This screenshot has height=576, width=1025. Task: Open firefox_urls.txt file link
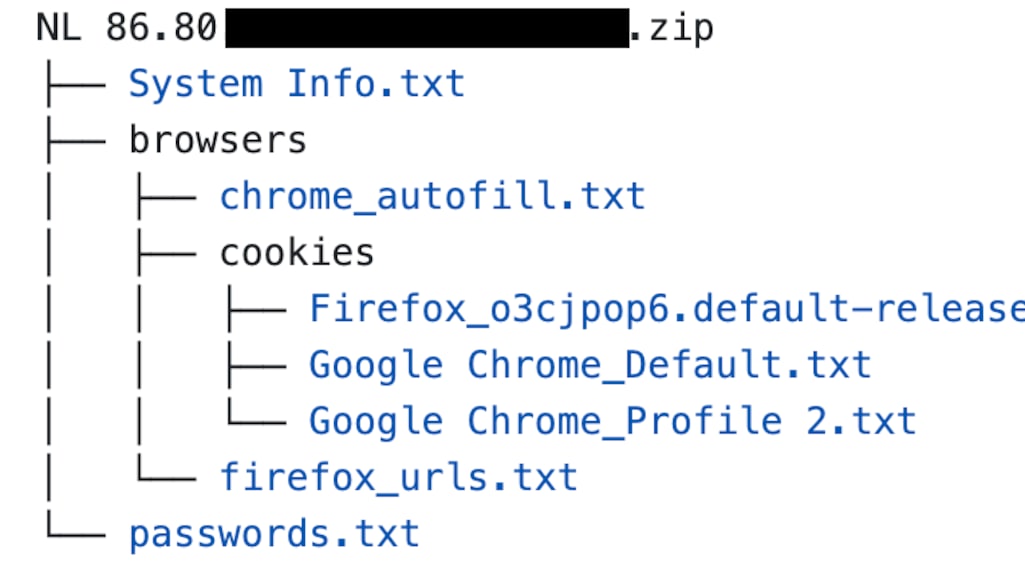[398, 477]
